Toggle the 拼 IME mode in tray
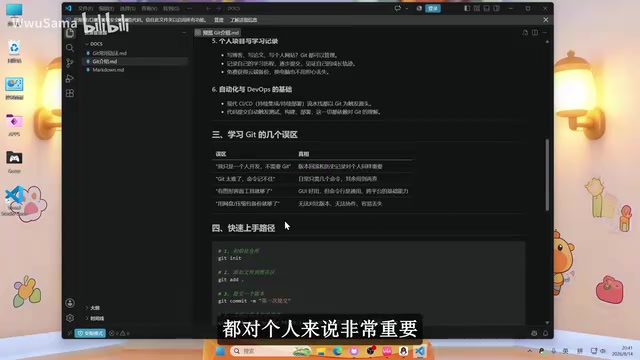 click(580, 351)
